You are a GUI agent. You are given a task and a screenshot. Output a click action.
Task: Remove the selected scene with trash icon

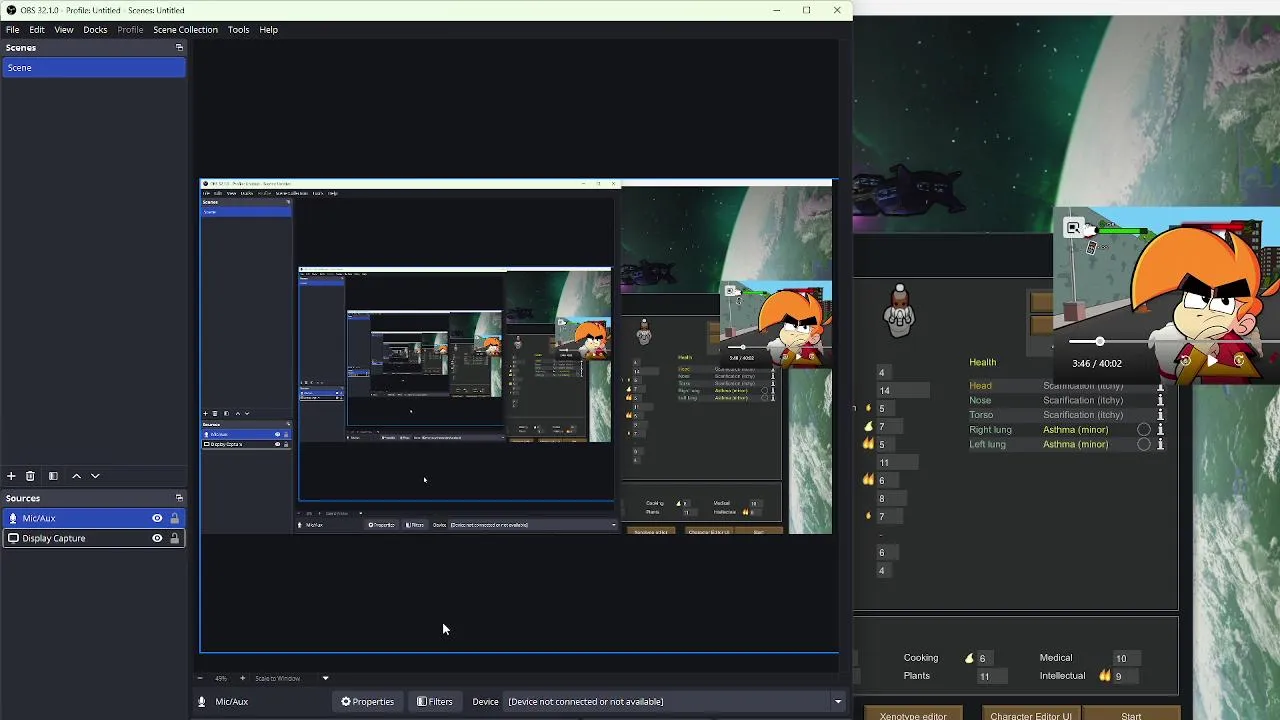tap(30, 476)
